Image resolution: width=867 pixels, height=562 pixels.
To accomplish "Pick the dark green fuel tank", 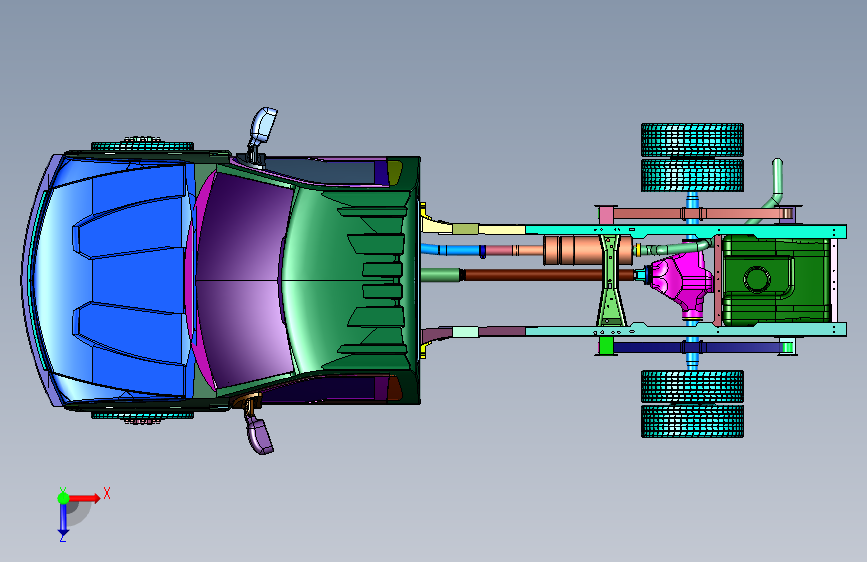I will tap(776, 280).
